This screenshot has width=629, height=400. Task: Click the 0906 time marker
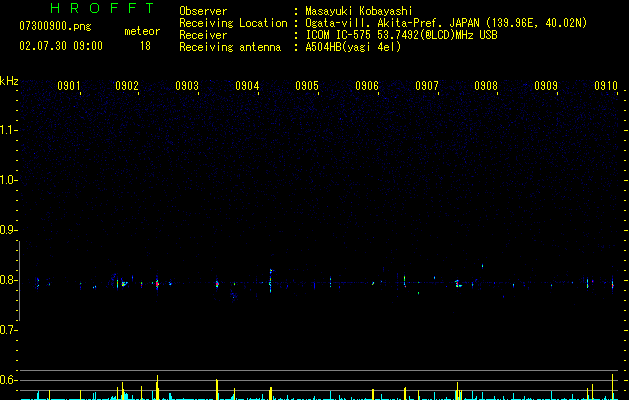point(367,86)
